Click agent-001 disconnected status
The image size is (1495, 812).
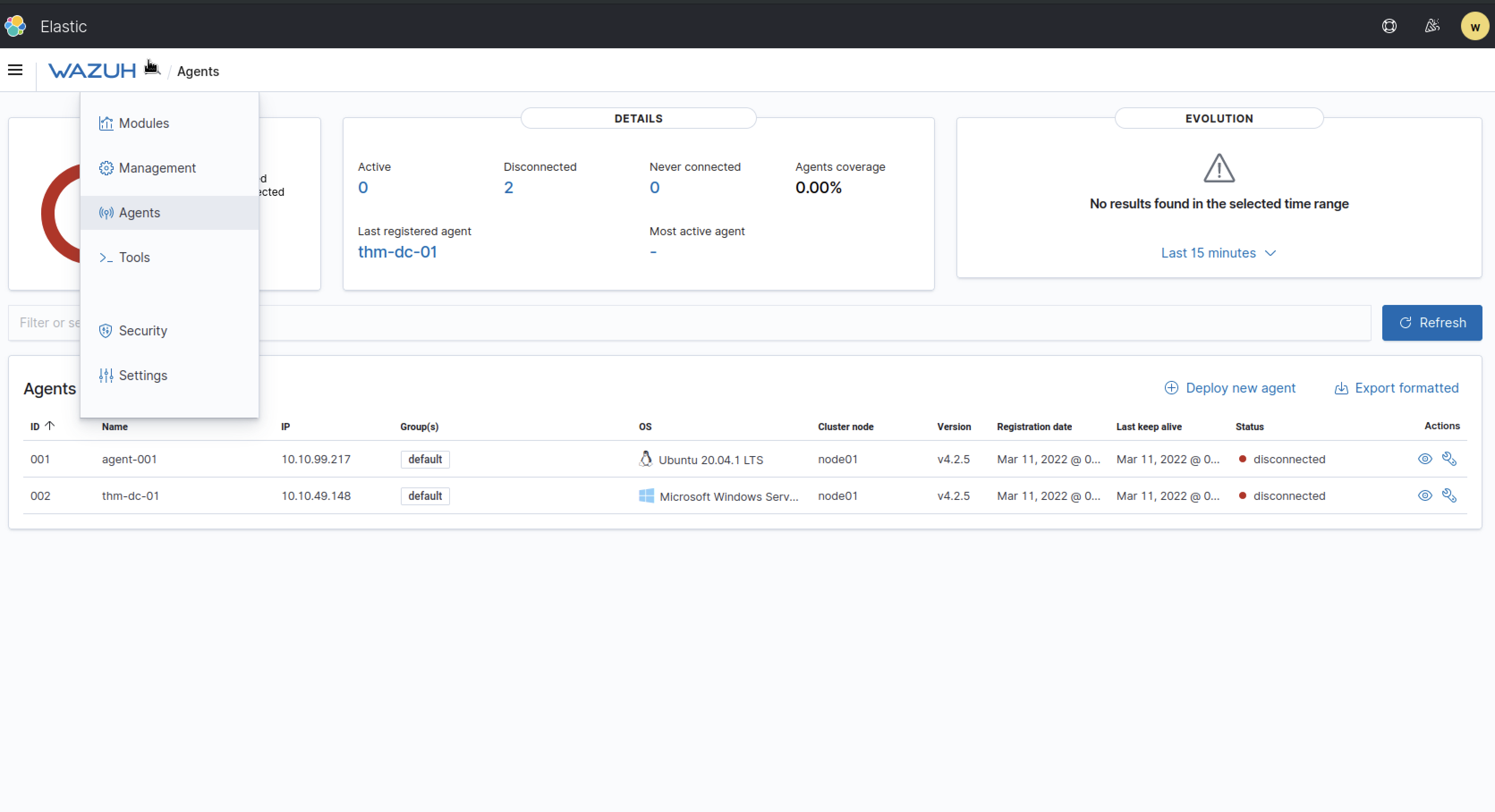click(x=1282, y=459)
